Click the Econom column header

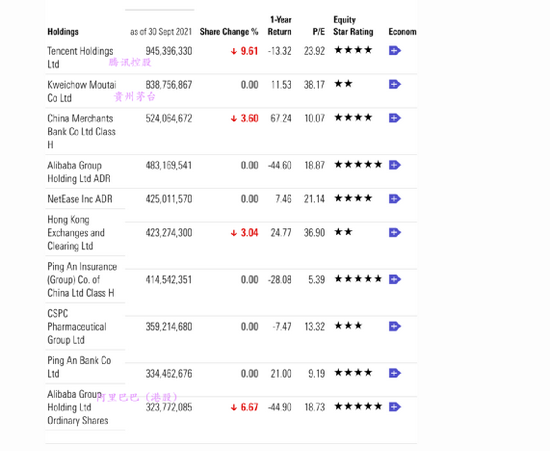(402, 32)
